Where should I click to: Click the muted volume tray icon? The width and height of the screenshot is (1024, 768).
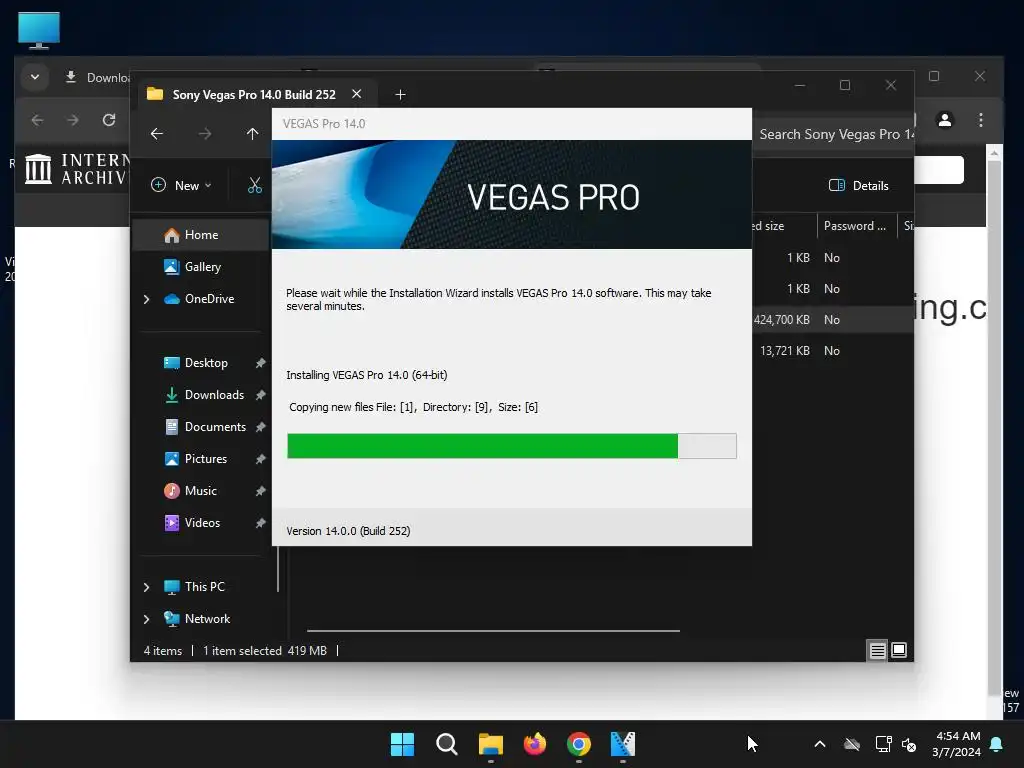909,744
